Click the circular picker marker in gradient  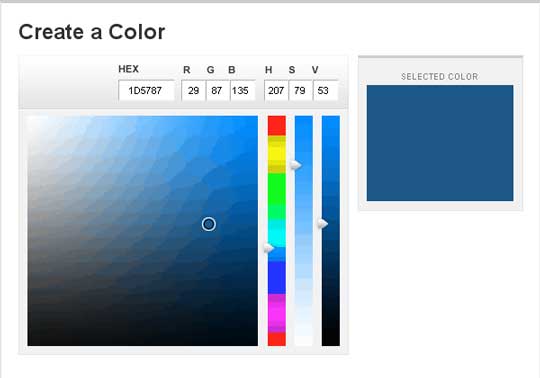tap(209, 224)
